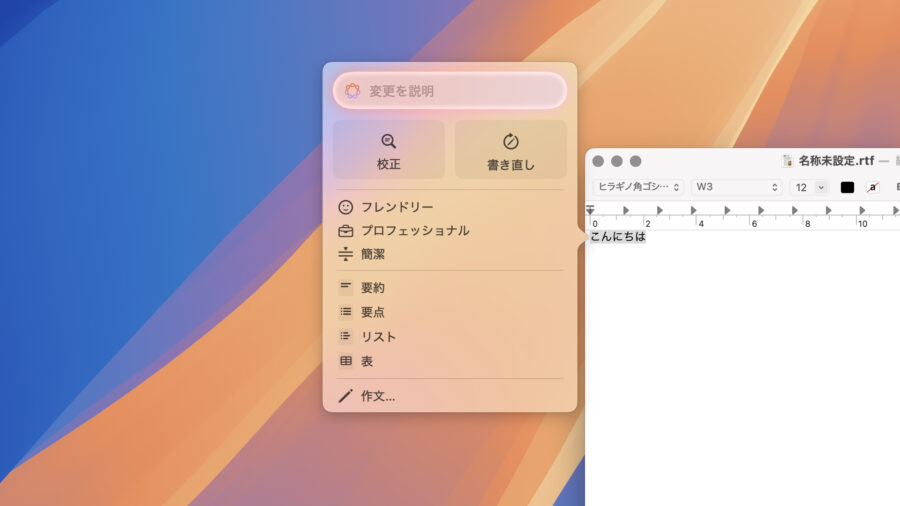Image resolution: width=900 pixels, height=506 pixels.
Task: Click the 名称未設定.rtf window title
Action: [x=836, y=161]
